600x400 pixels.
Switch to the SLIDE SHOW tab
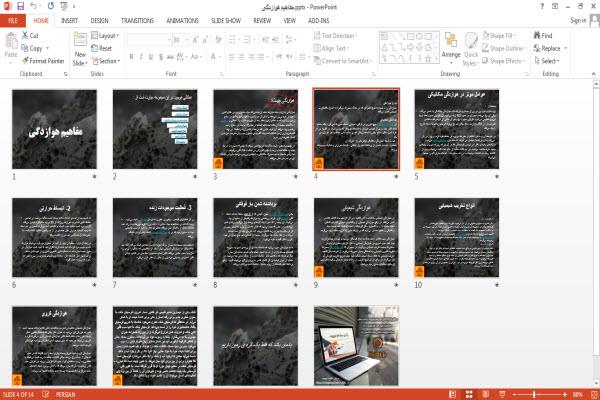point(226,21)
